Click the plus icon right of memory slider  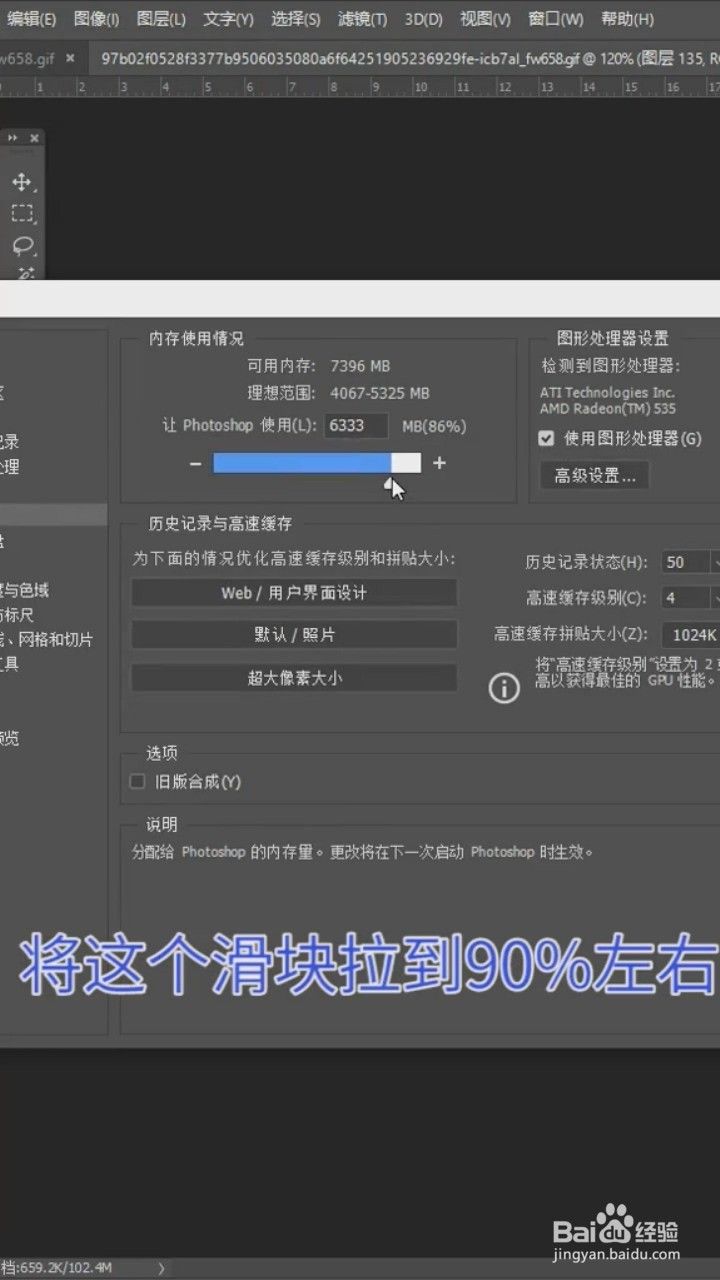pos(439,463)
